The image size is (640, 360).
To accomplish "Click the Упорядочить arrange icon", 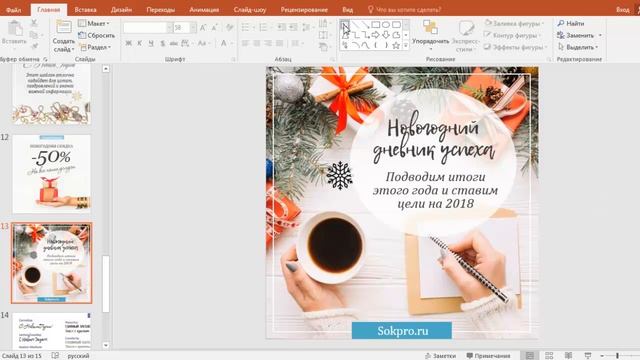I will click(x=430, y=28).
